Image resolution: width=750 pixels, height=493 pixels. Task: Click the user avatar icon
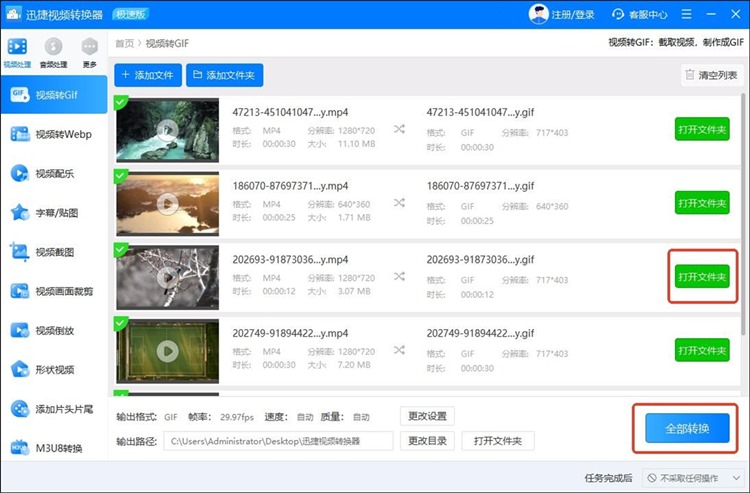click(538, 14)
